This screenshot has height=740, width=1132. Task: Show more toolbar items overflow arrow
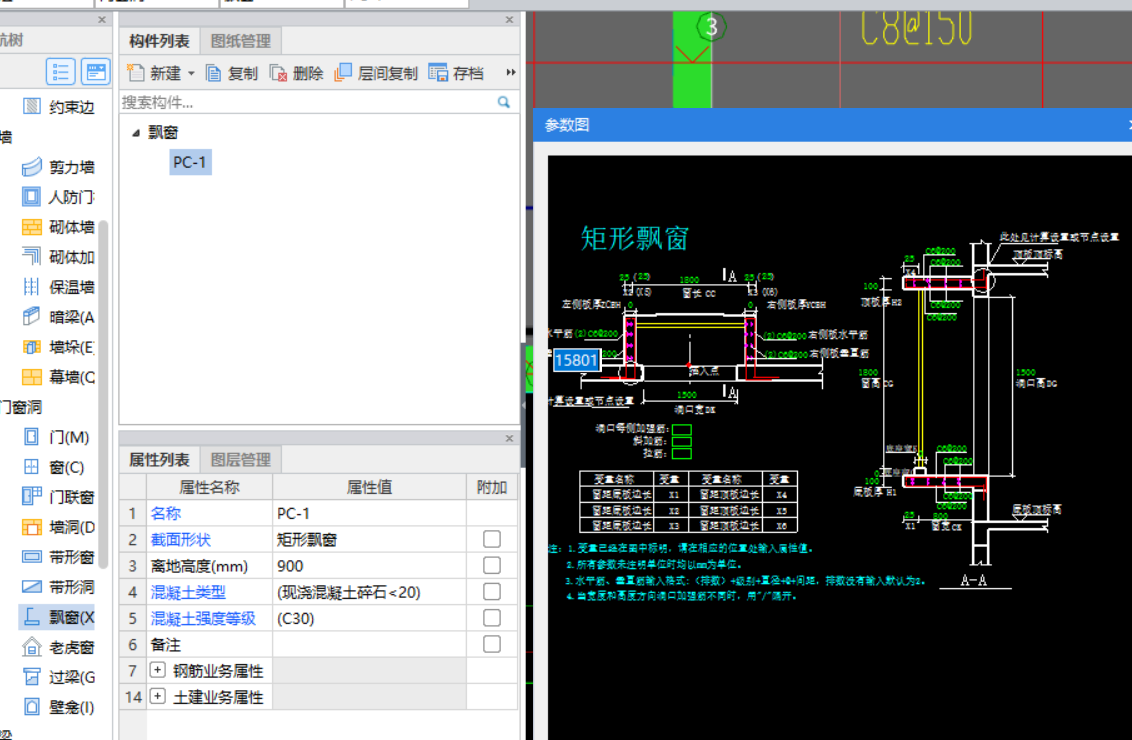click(x=511, y=72)
